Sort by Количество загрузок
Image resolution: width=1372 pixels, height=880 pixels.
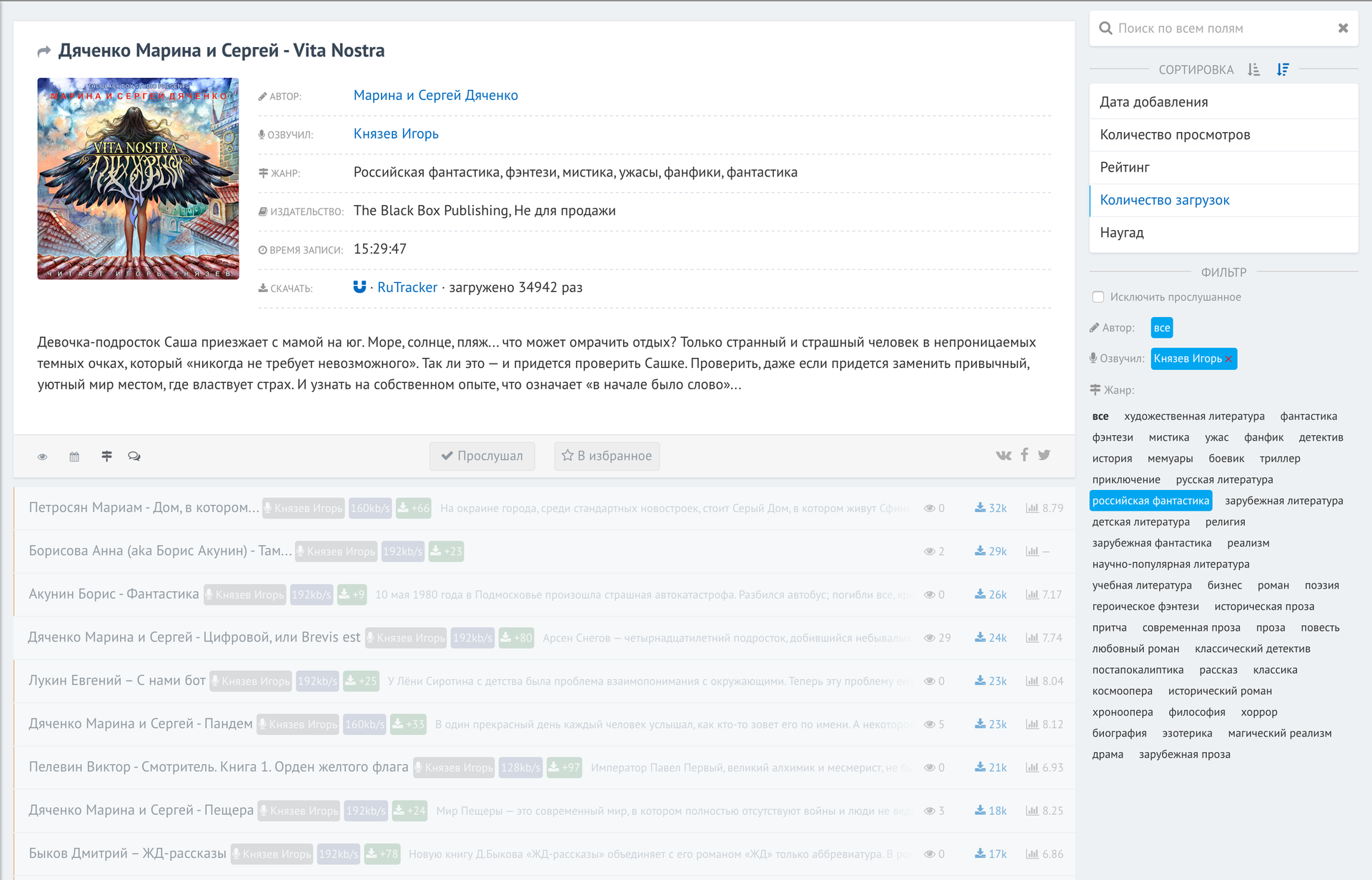click(x=1223, y=200)
